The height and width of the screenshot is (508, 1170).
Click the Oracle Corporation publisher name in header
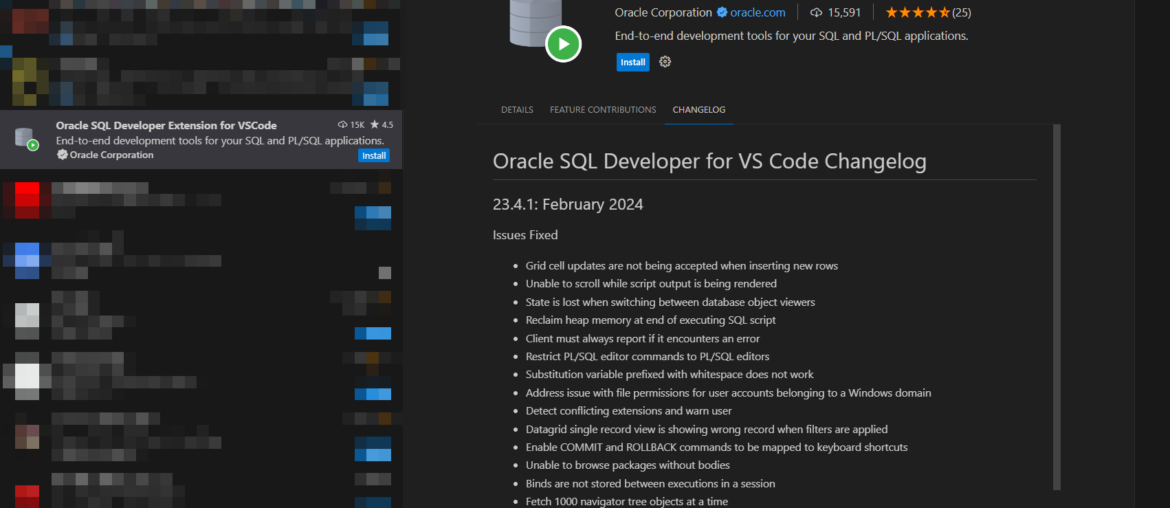[x=663, y=12]
